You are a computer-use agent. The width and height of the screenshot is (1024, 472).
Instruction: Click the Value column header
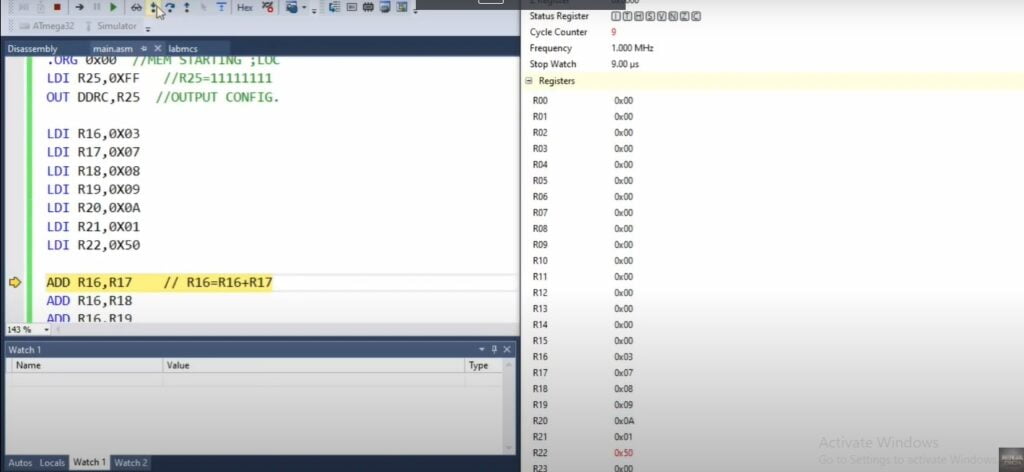313,366
